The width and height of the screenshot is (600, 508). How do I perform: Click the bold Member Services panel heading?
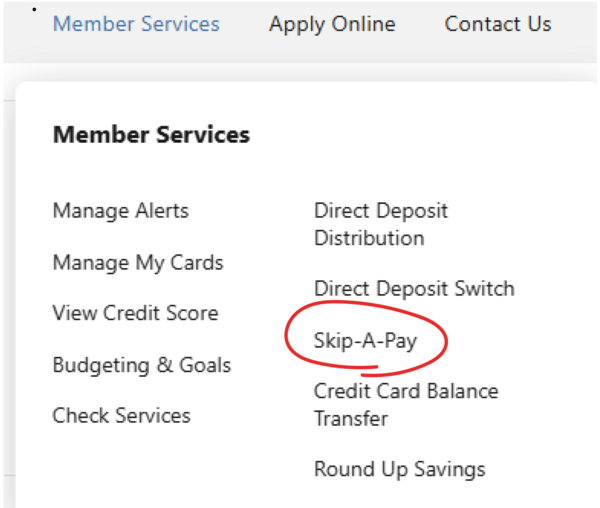(x=151, y=134)
